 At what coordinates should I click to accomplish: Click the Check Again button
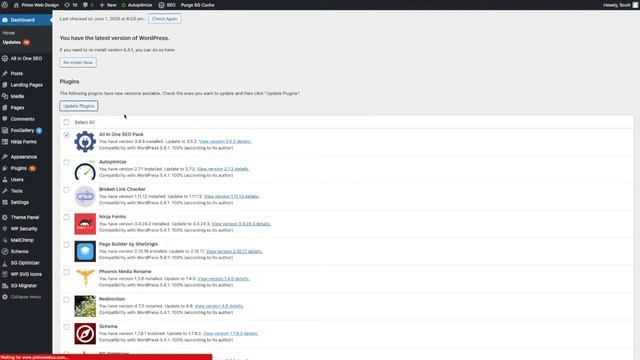(x=164, y=19)
